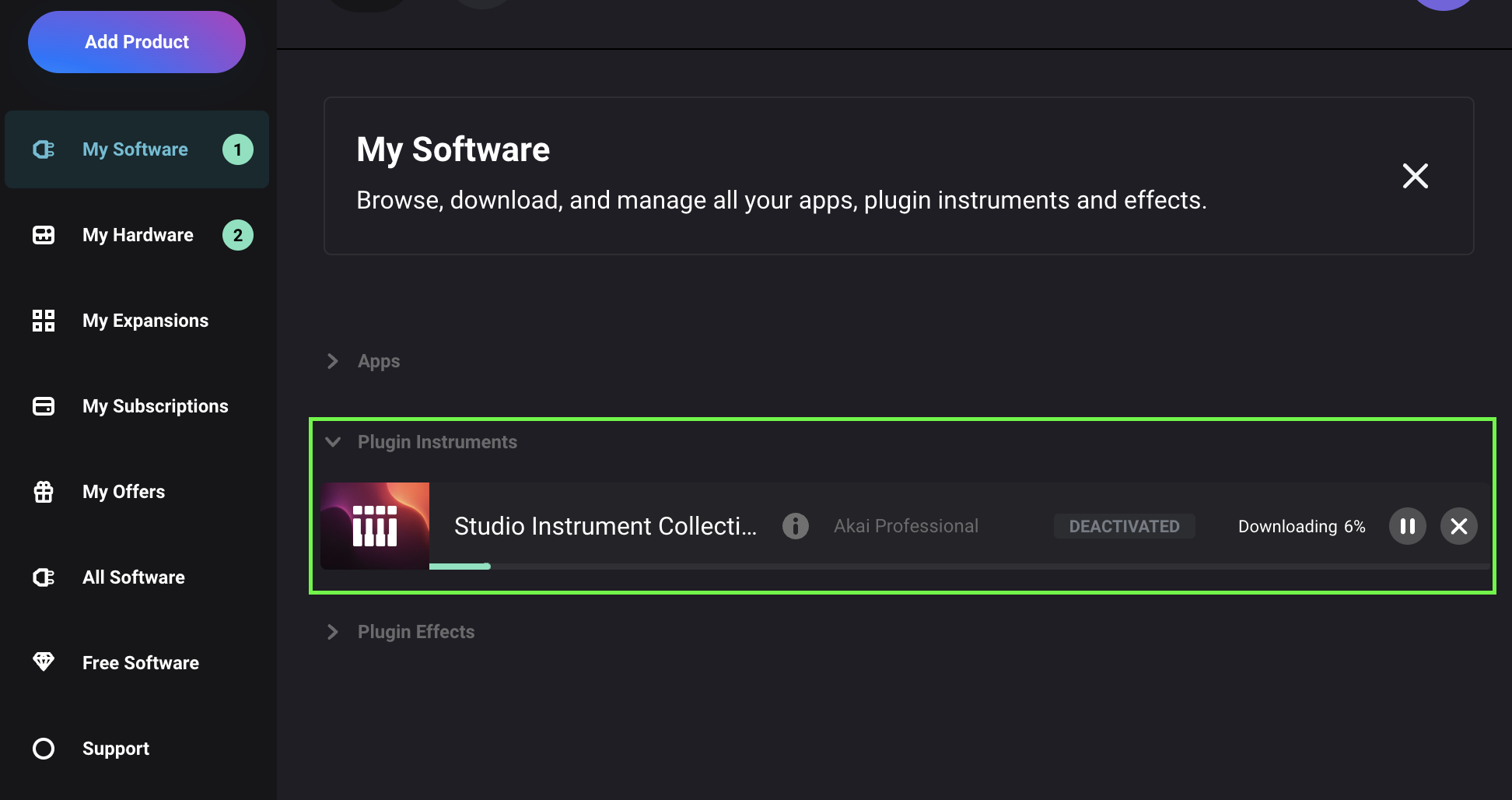This screenshot has width=1512, height=800.
Task: Click the Support circle icon
Action: click(x=44, y=749)
